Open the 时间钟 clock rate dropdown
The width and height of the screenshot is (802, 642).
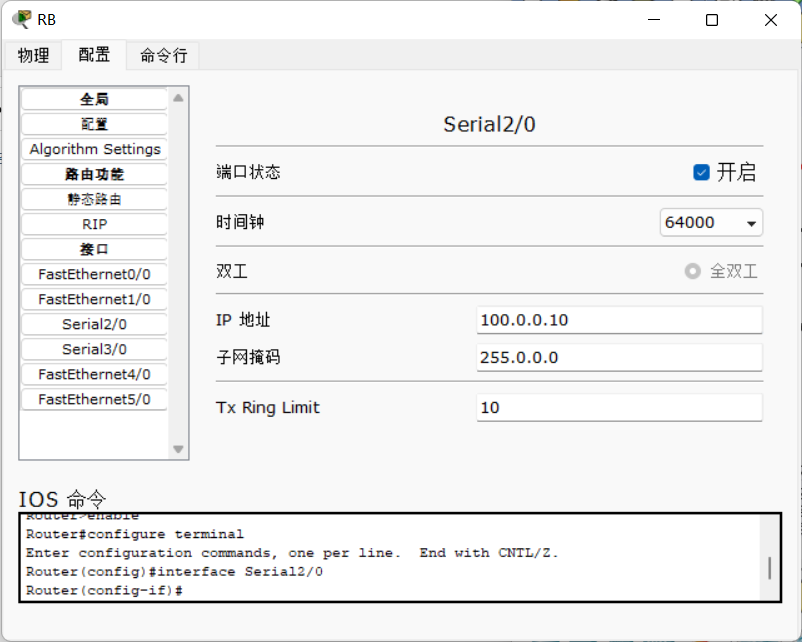click(711, 222)
